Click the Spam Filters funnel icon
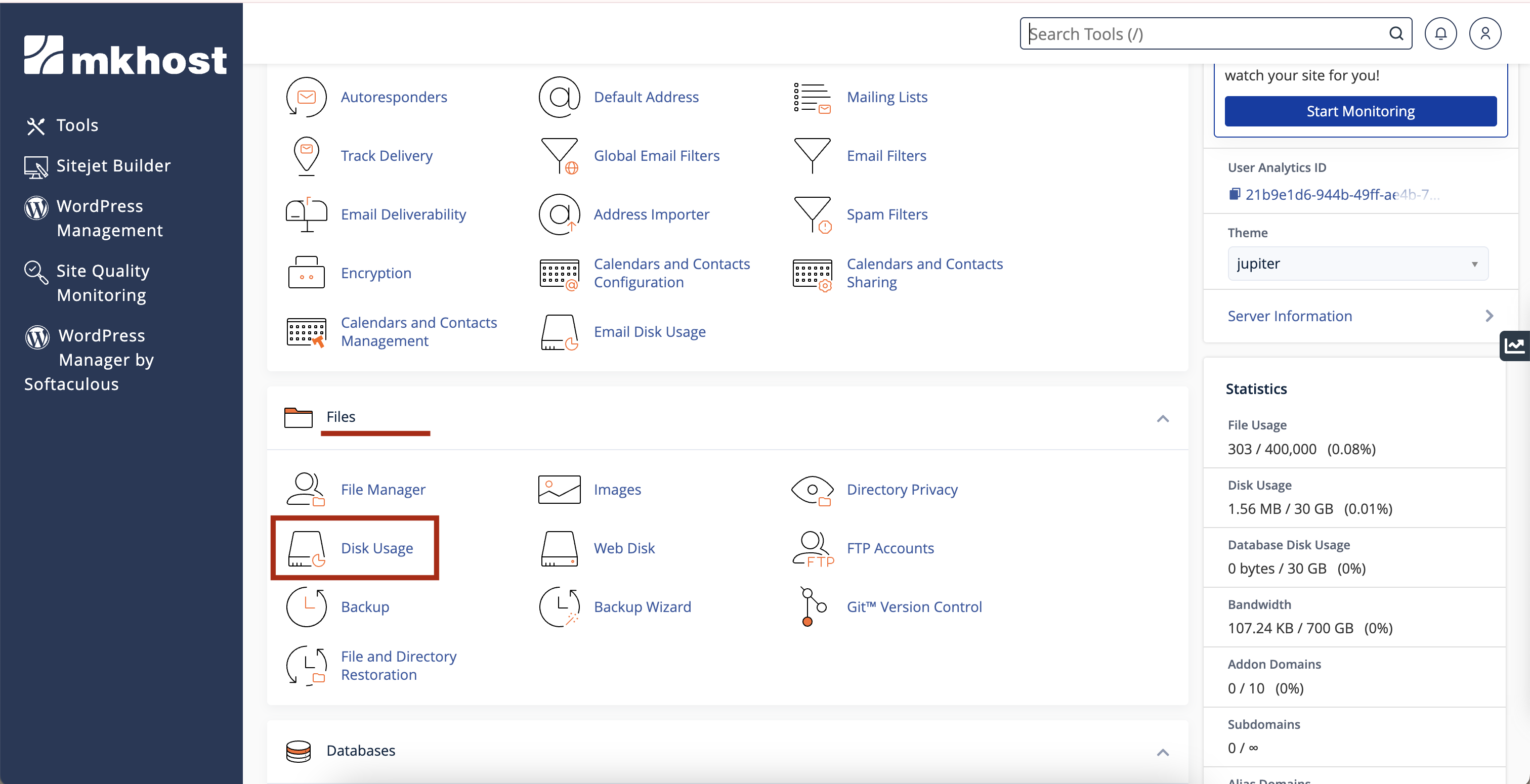The image size is (1530, 784). coord(812,214)
